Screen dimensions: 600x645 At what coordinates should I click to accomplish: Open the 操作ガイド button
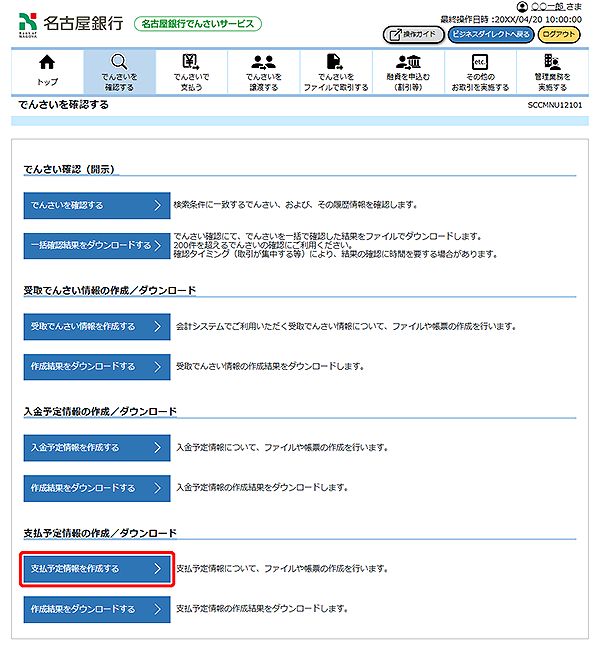point(413,34)
